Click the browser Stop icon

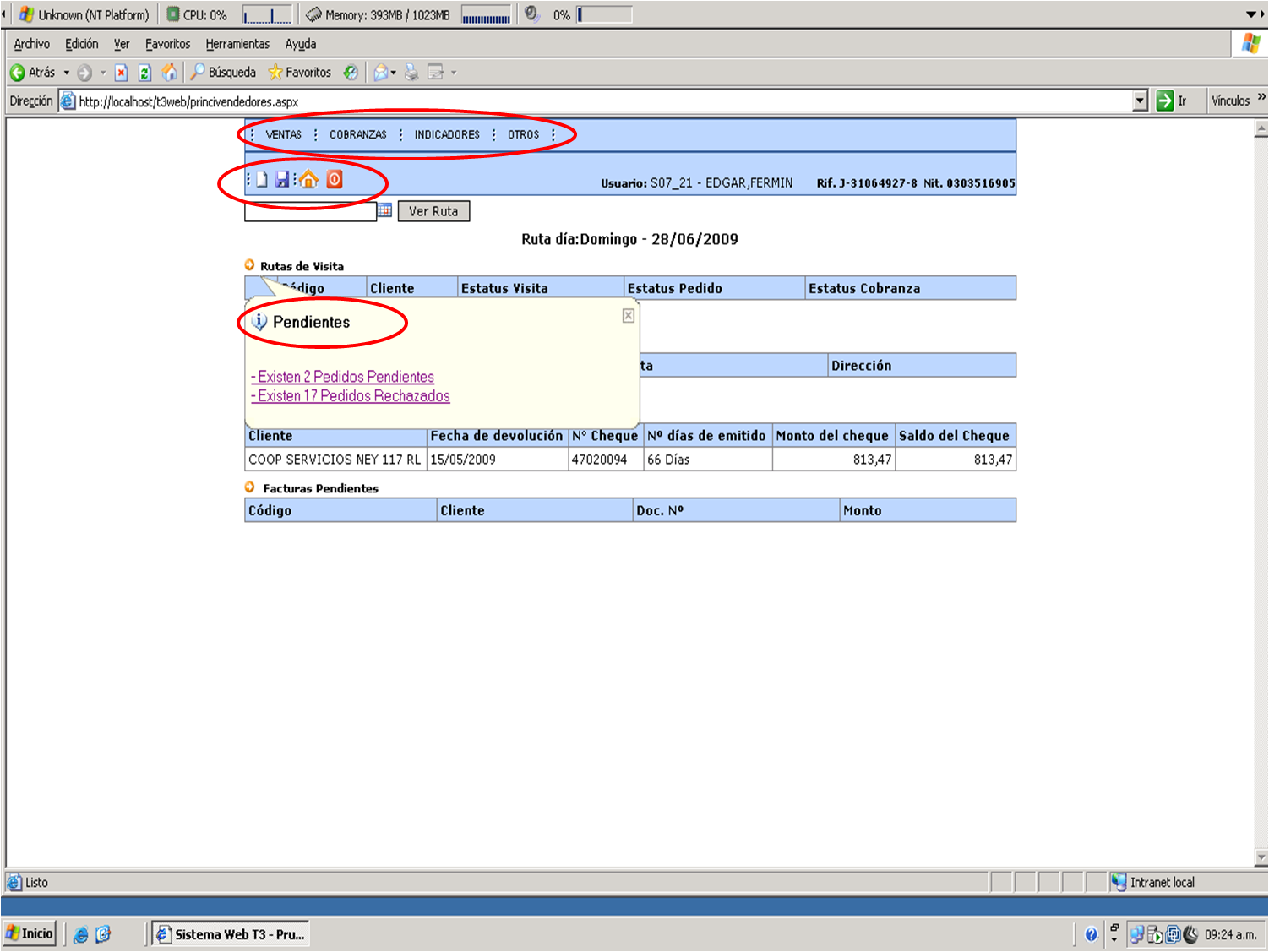click(121, 73)
